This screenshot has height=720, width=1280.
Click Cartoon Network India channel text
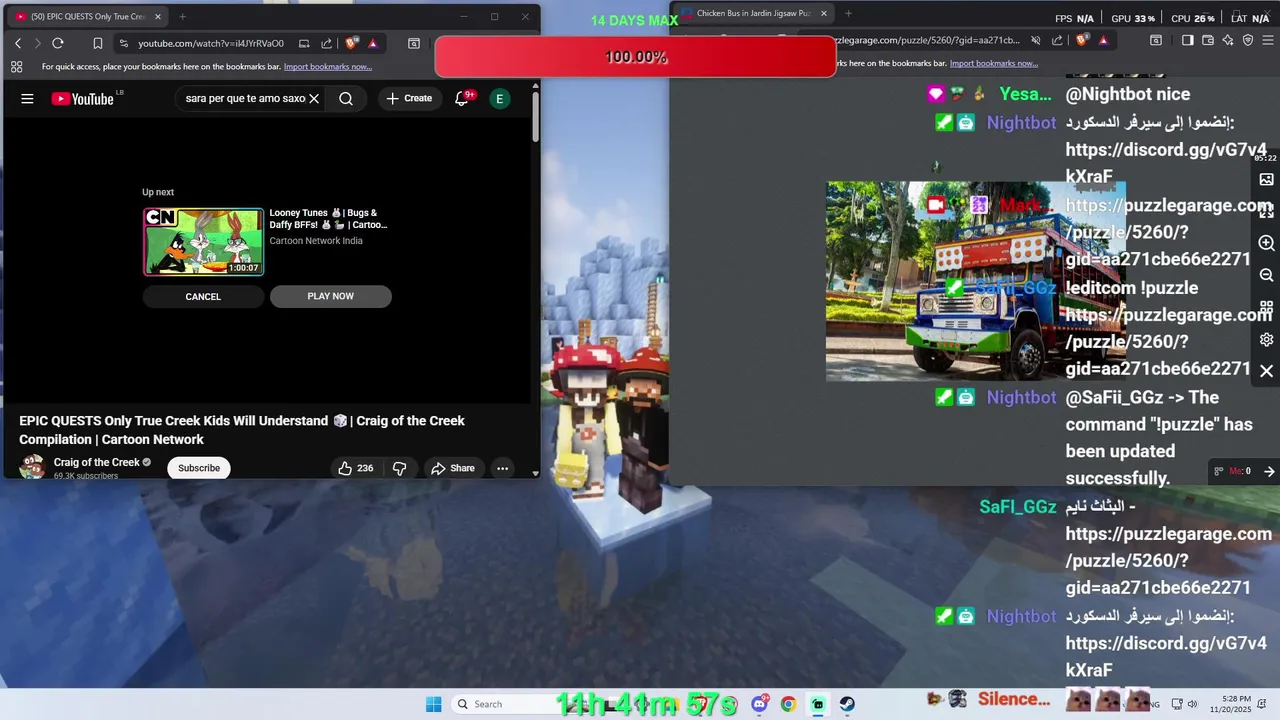click(x=316, y=241)
